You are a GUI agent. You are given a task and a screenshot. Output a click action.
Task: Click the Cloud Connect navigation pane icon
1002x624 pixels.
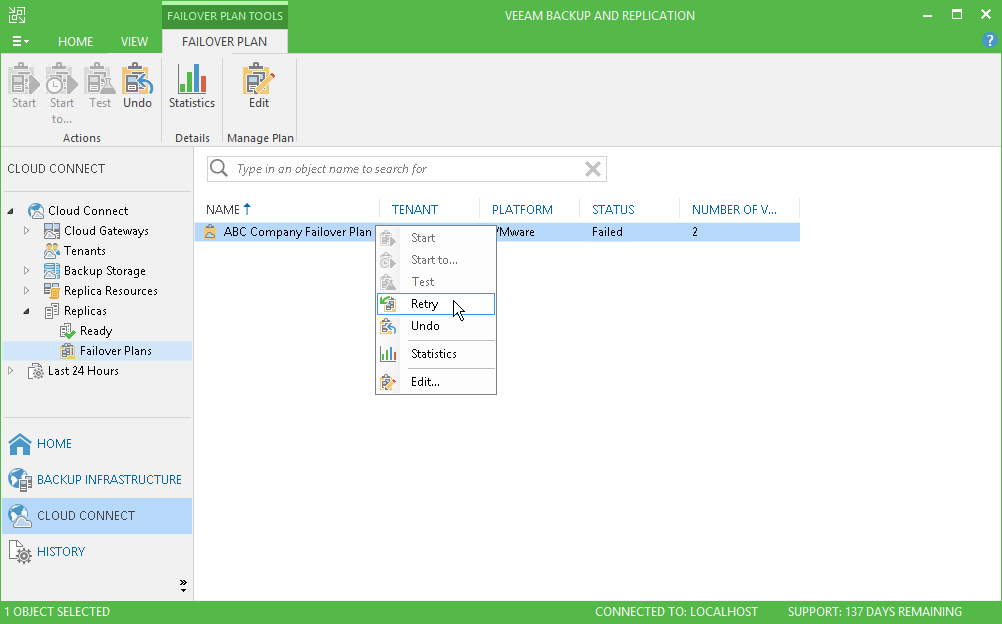[20, 516]
